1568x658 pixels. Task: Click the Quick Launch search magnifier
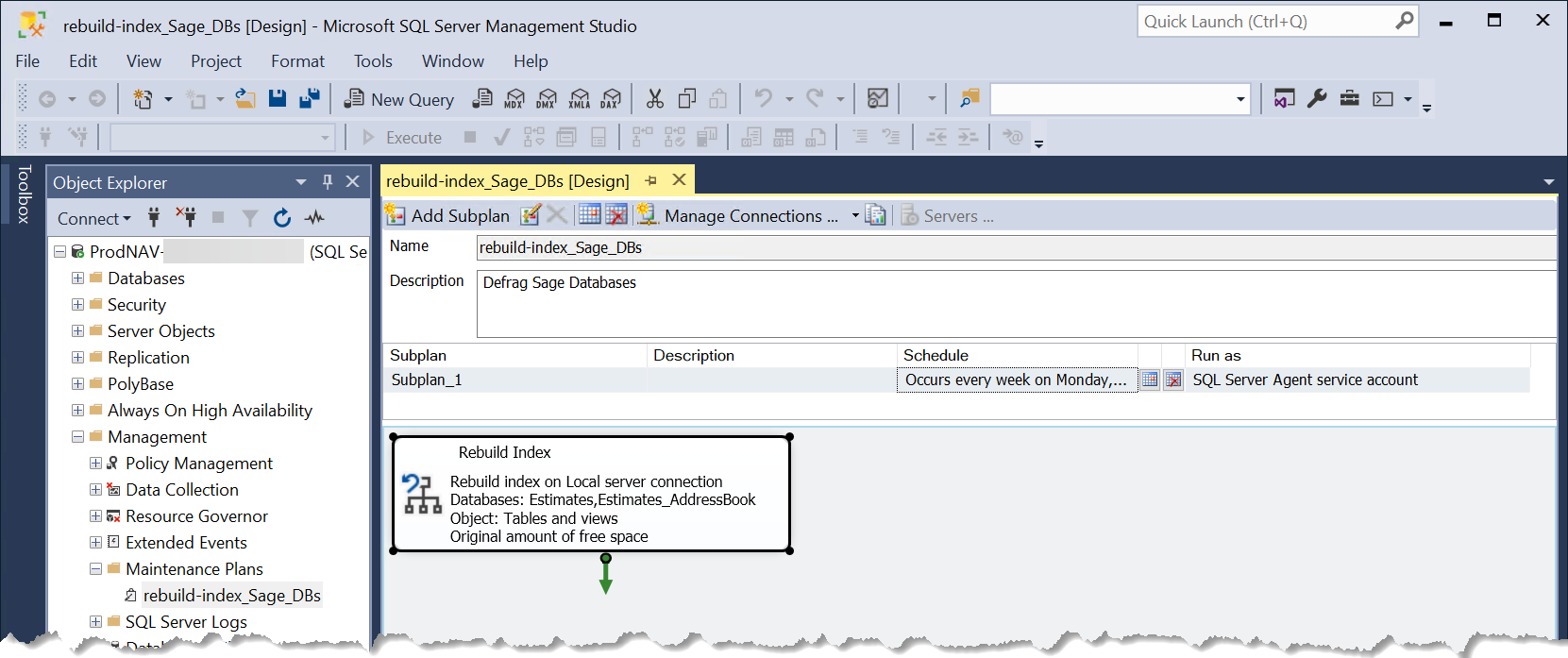tap(1405, 20)
